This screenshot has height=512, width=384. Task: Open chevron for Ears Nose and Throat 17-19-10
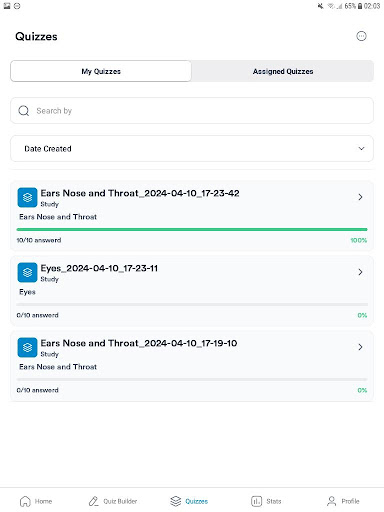[x=360, y=347]
